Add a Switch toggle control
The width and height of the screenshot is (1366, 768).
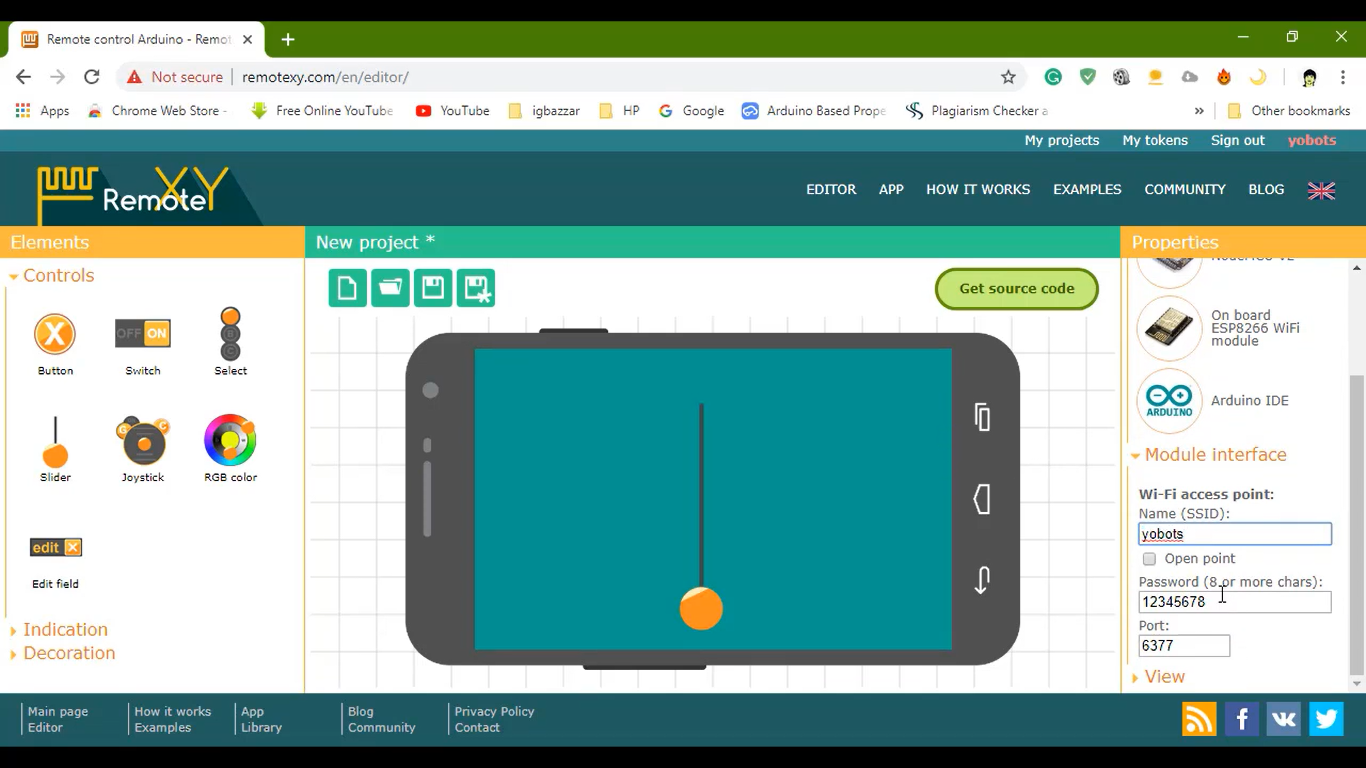[142, 332]
